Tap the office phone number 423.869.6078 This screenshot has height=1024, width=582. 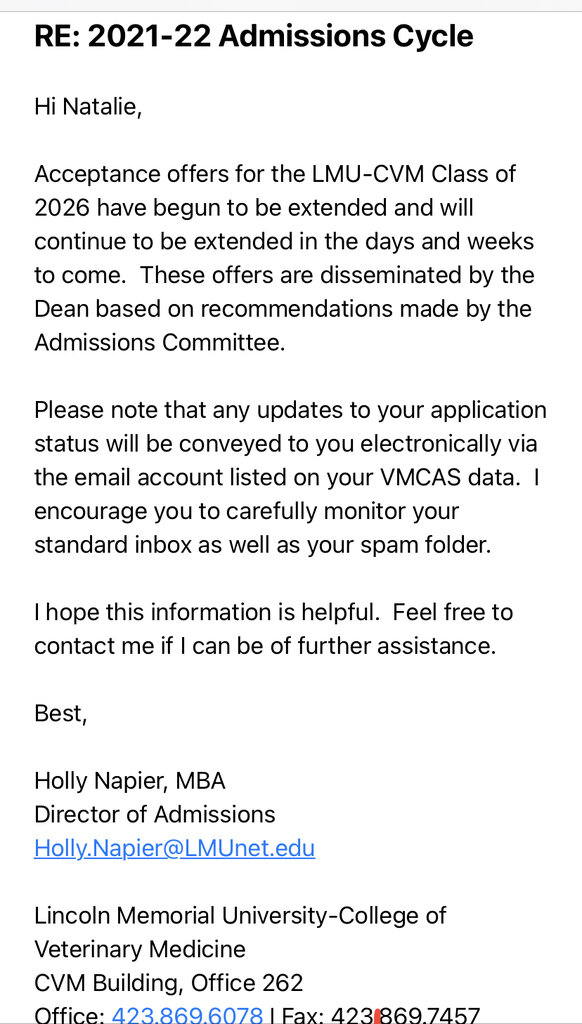[x=187, y=1014]
